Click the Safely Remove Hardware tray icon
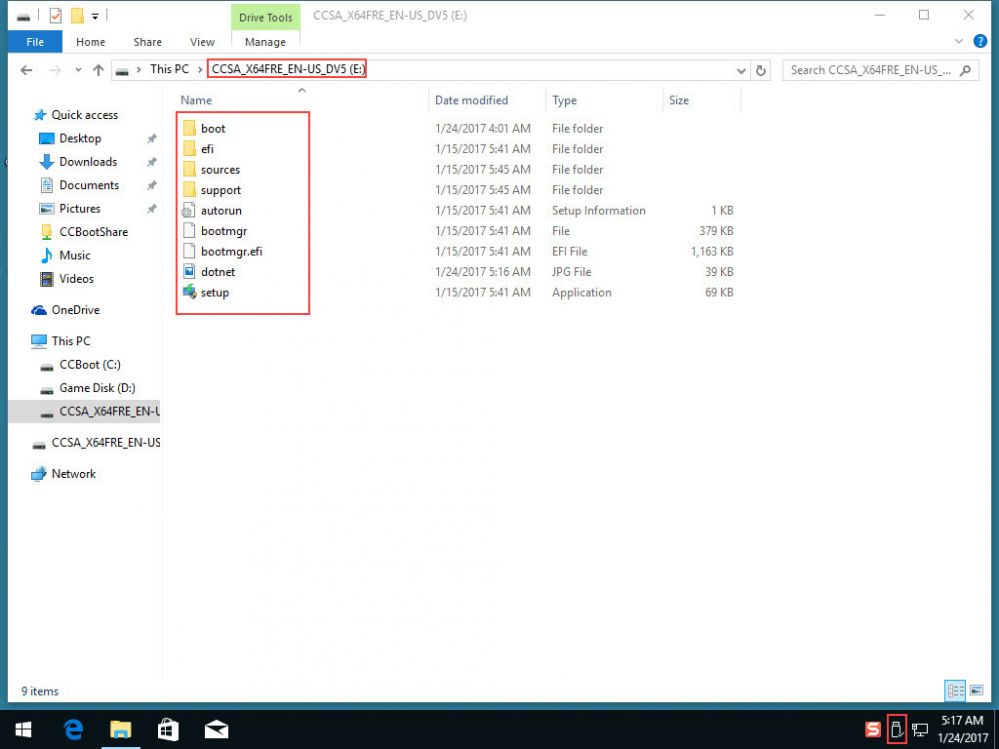The height and width of the screenshot is (749, 999). (x=897, y=729)
